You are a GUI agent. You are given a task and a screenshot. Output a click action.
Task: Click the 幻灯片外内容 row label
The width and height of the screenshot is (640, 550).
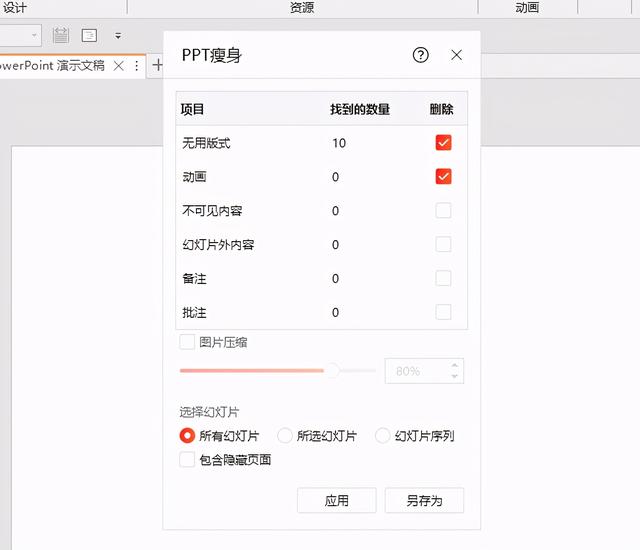coord(218,244)
